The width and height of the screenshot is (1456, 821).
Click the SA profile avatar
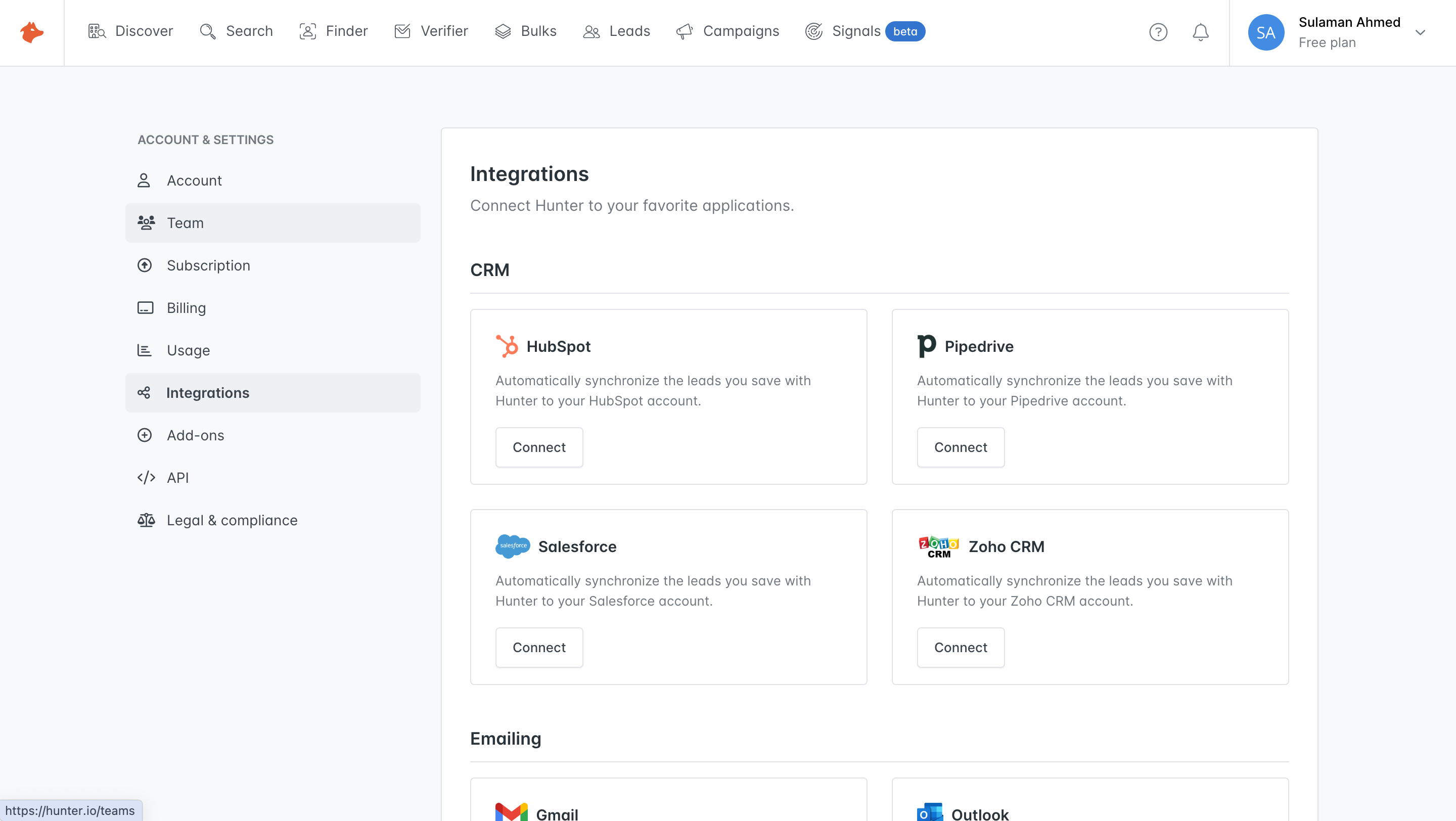[1265, 32]
